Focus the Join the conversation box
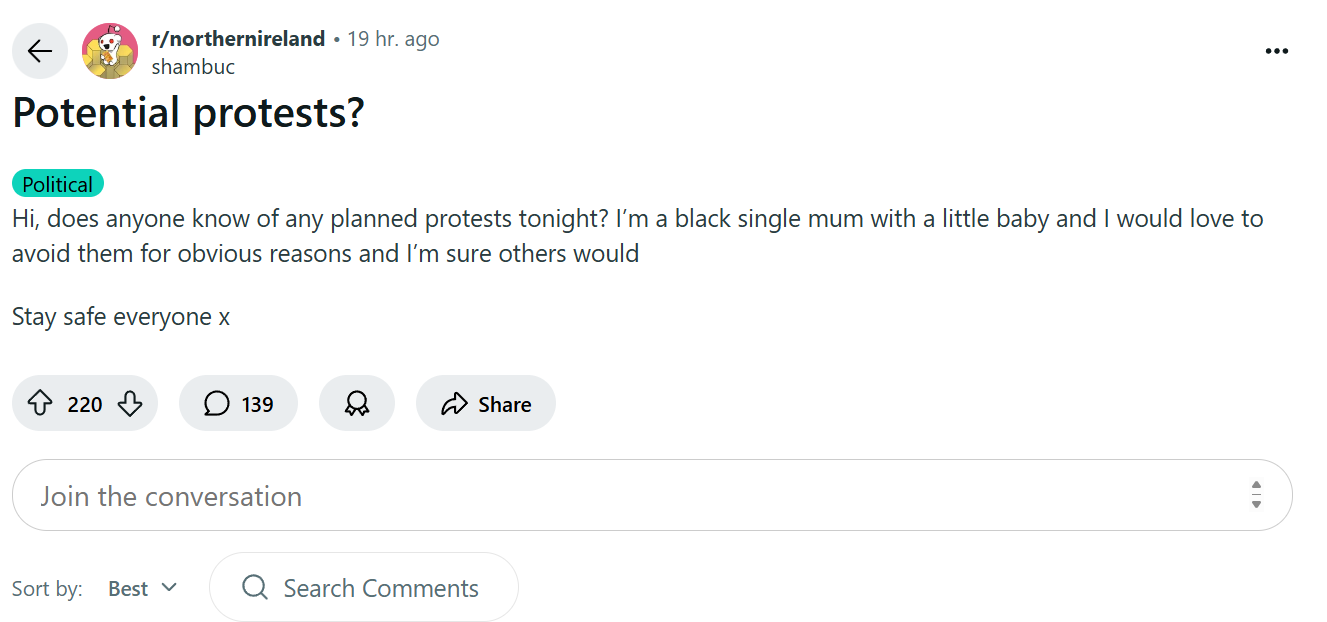Image resolution: width=1327 pixels, height=622 pixels. pos(652,495)
